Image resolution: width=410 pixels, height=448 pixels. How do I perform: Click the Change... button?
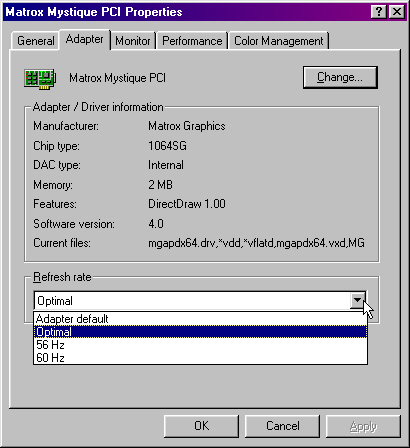click(x=340, y=77)
